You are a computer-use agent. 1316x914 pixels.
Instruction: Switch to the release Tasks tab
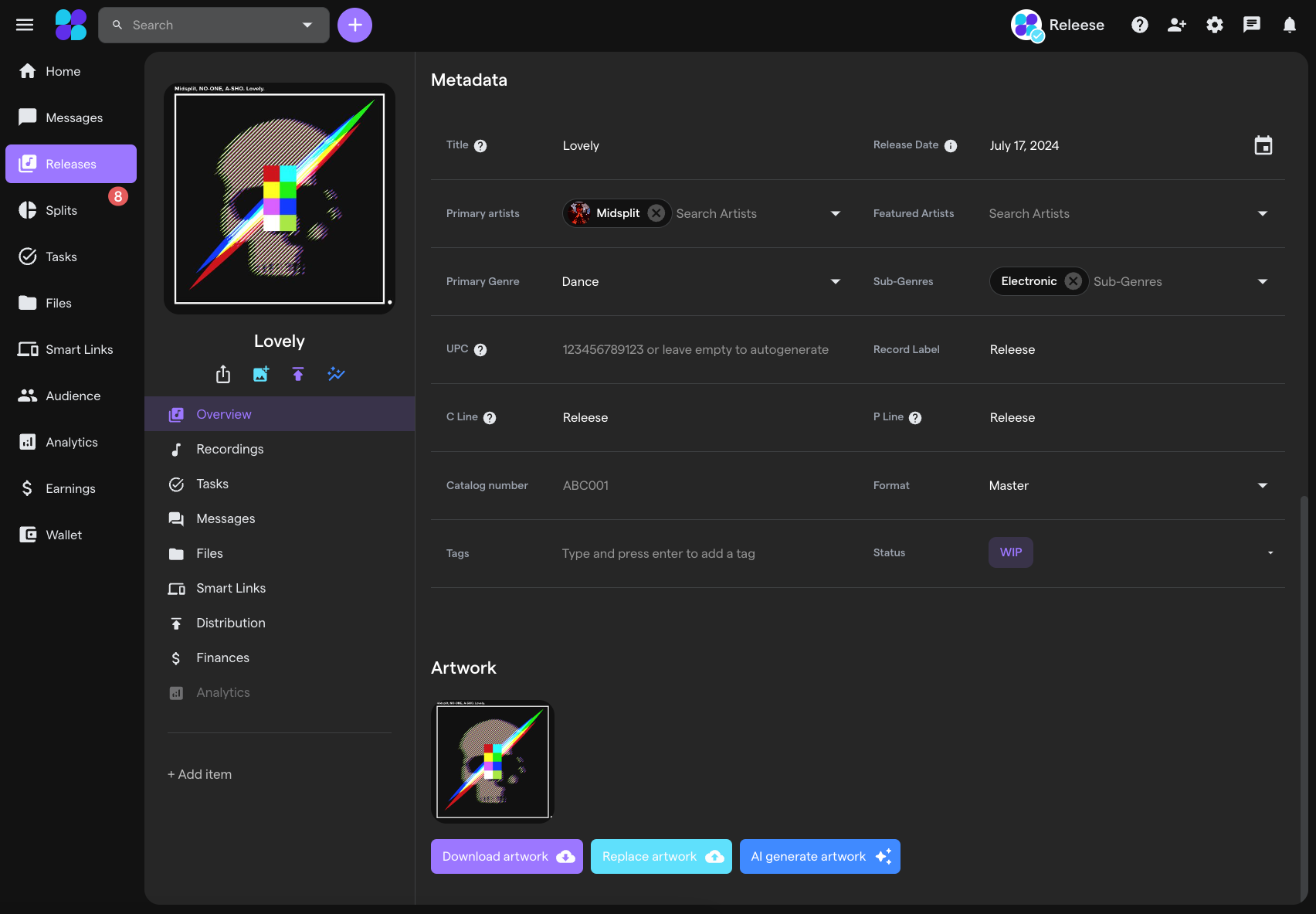(x=280, y=484)
